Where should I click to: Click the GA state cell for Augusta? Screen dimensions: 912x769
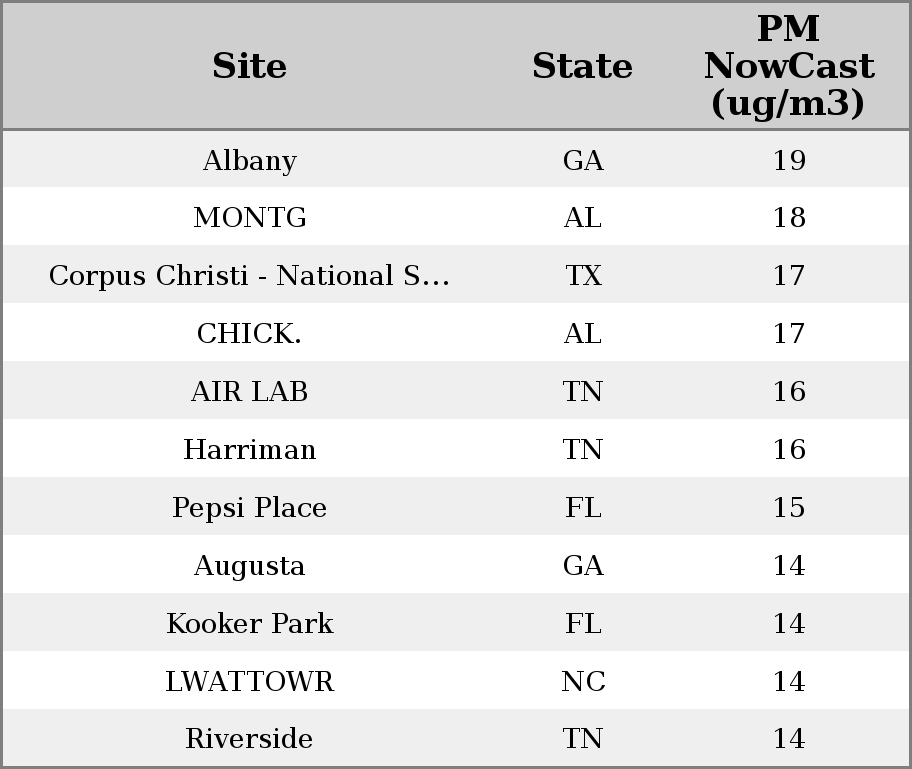click(x=583, y=566)
